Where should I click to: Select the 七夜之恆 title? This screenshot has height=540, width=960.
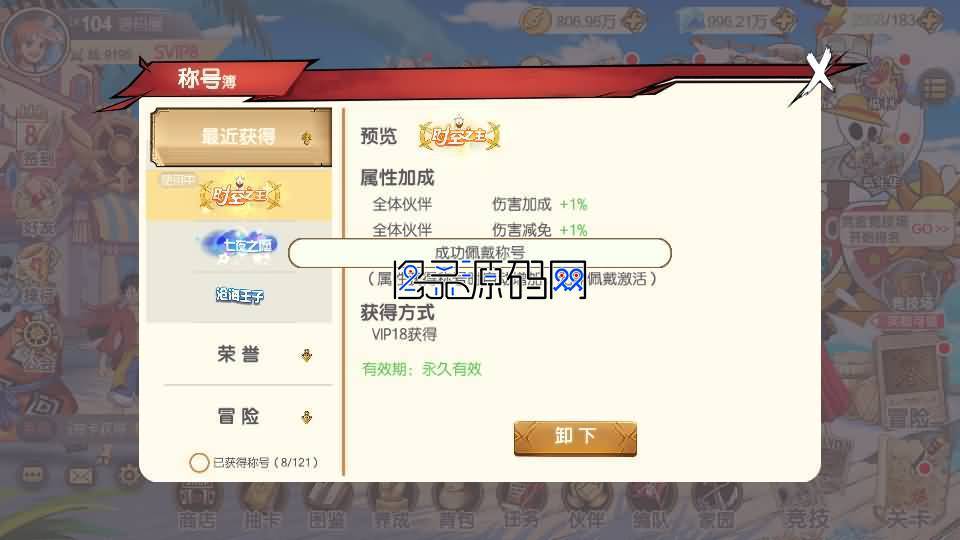tap(239, 246)
